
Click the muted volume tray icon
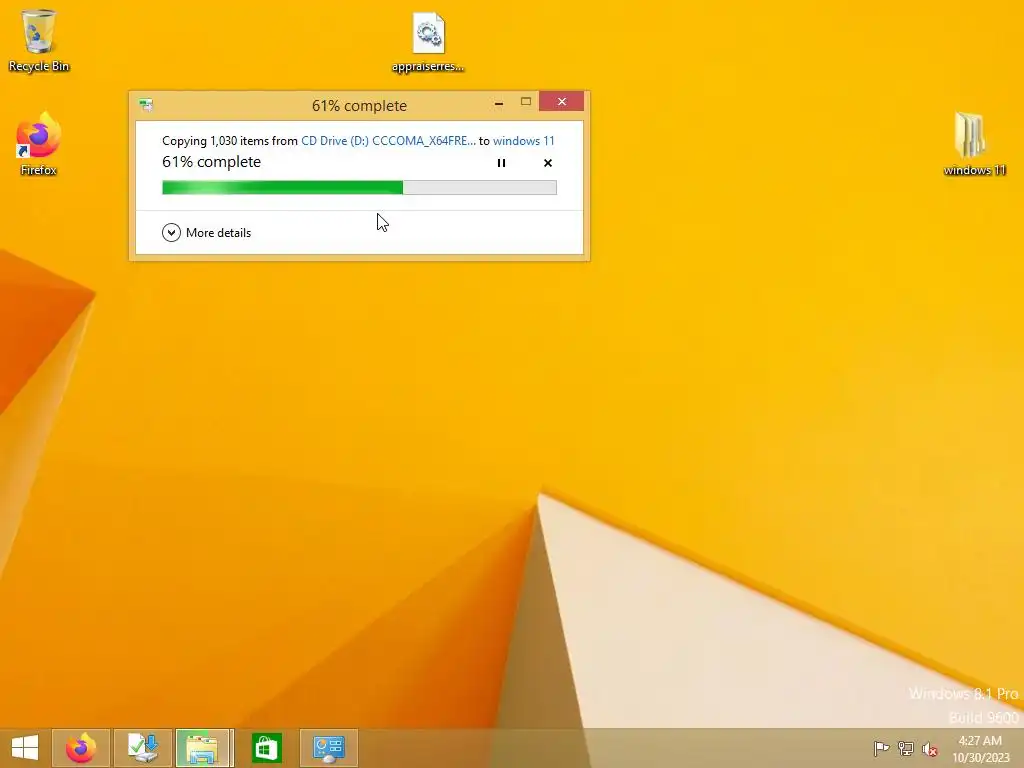tap(930, 749)
